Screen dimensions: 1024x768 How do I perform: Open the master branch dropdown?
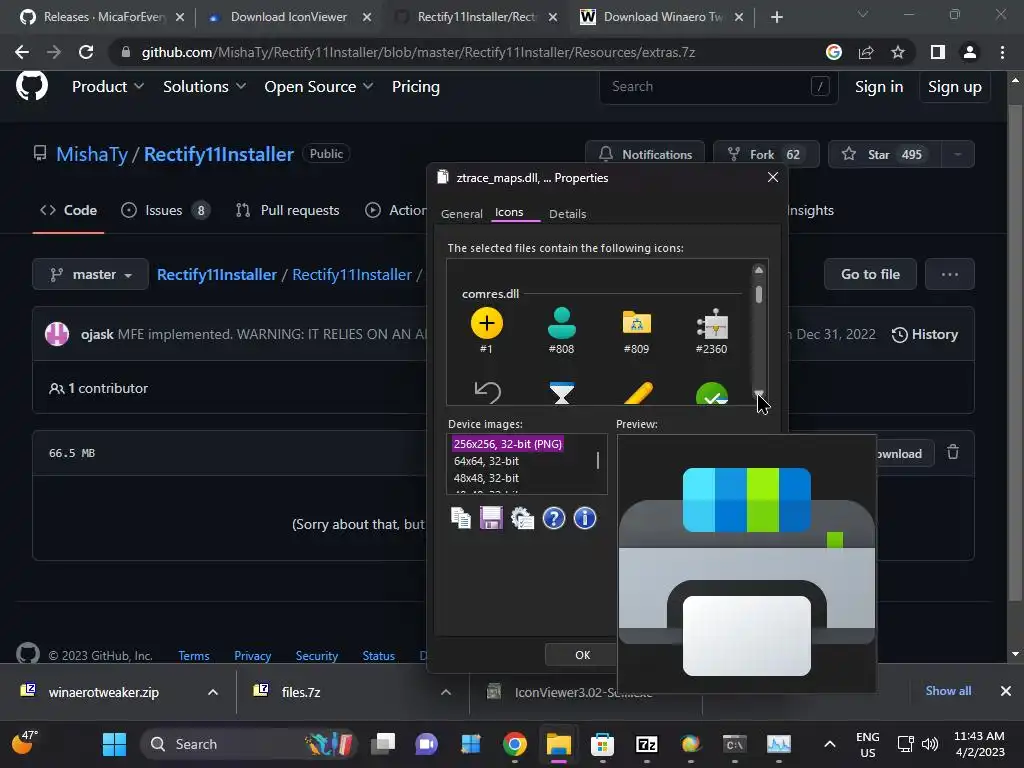(x=91, y=274)
